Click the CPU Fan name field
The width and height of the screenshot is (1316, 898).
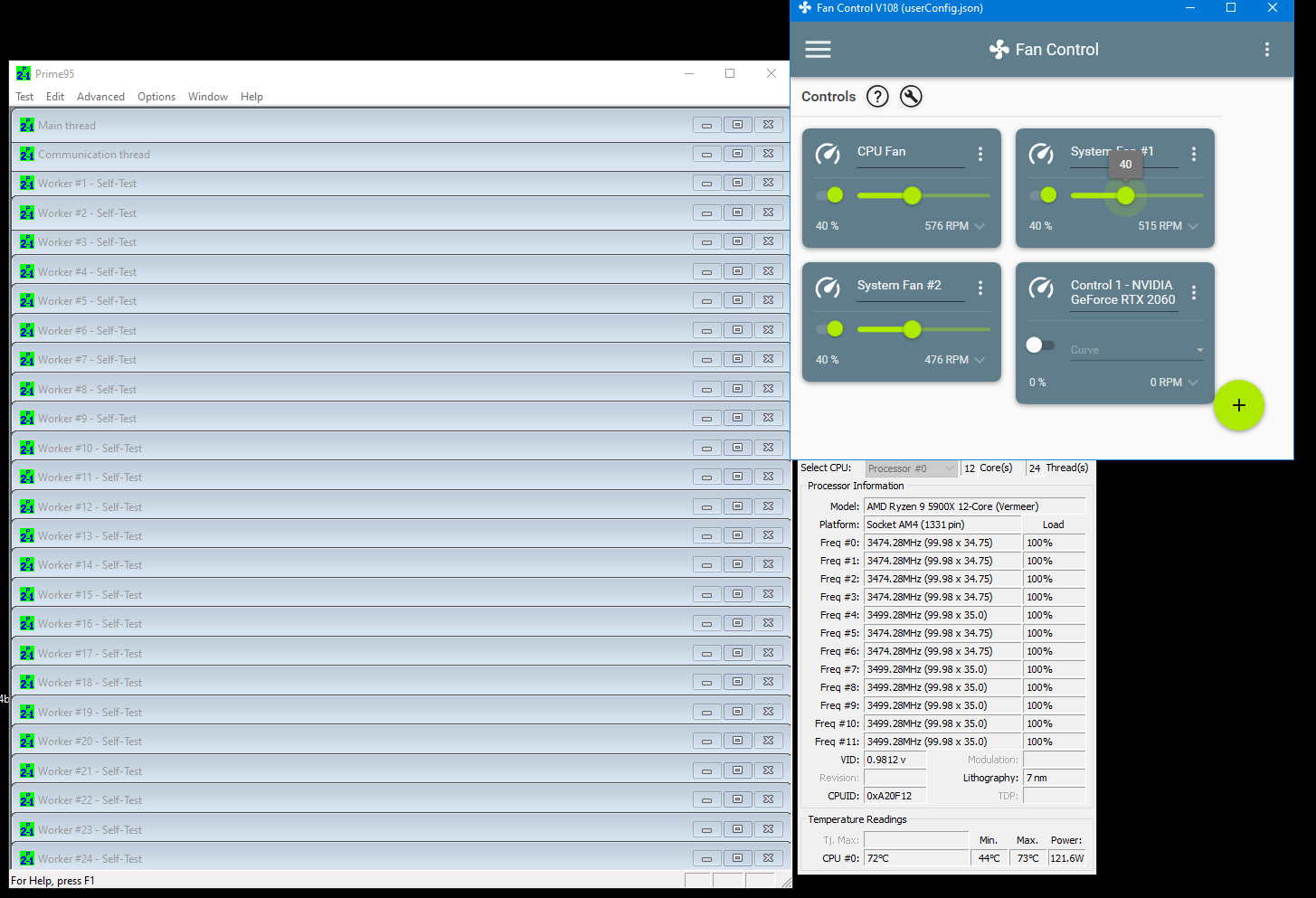(x=911, y=152)
